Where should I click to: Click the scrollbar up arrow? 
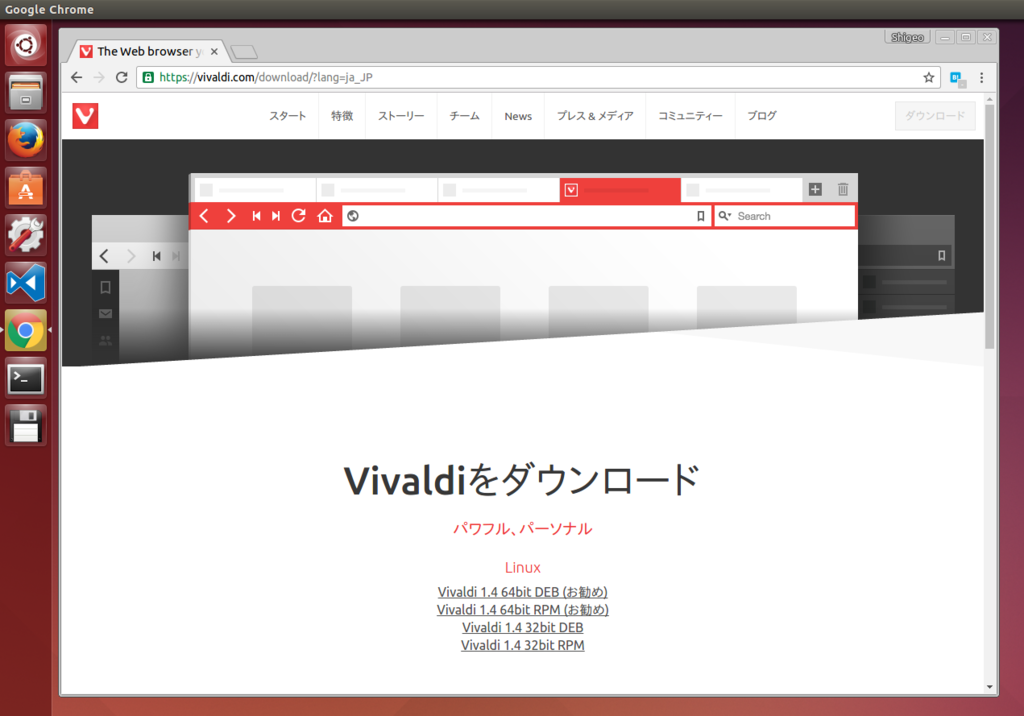coord(989,99)
